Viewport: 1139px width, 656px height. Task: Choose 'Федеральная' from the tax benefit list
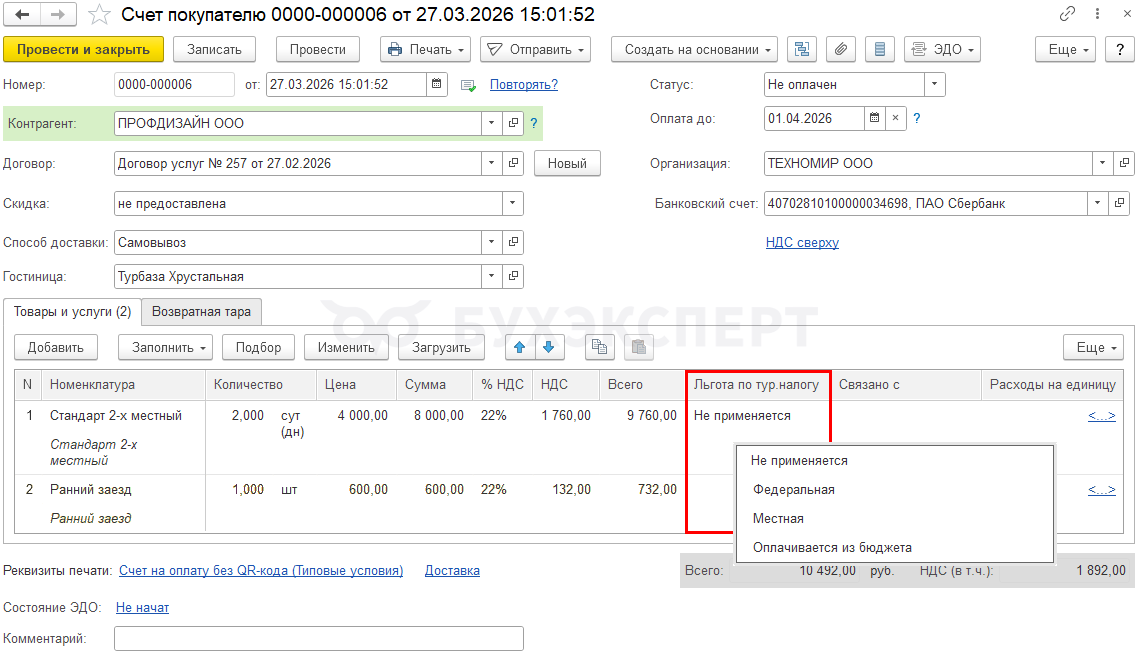pos(794,490)
